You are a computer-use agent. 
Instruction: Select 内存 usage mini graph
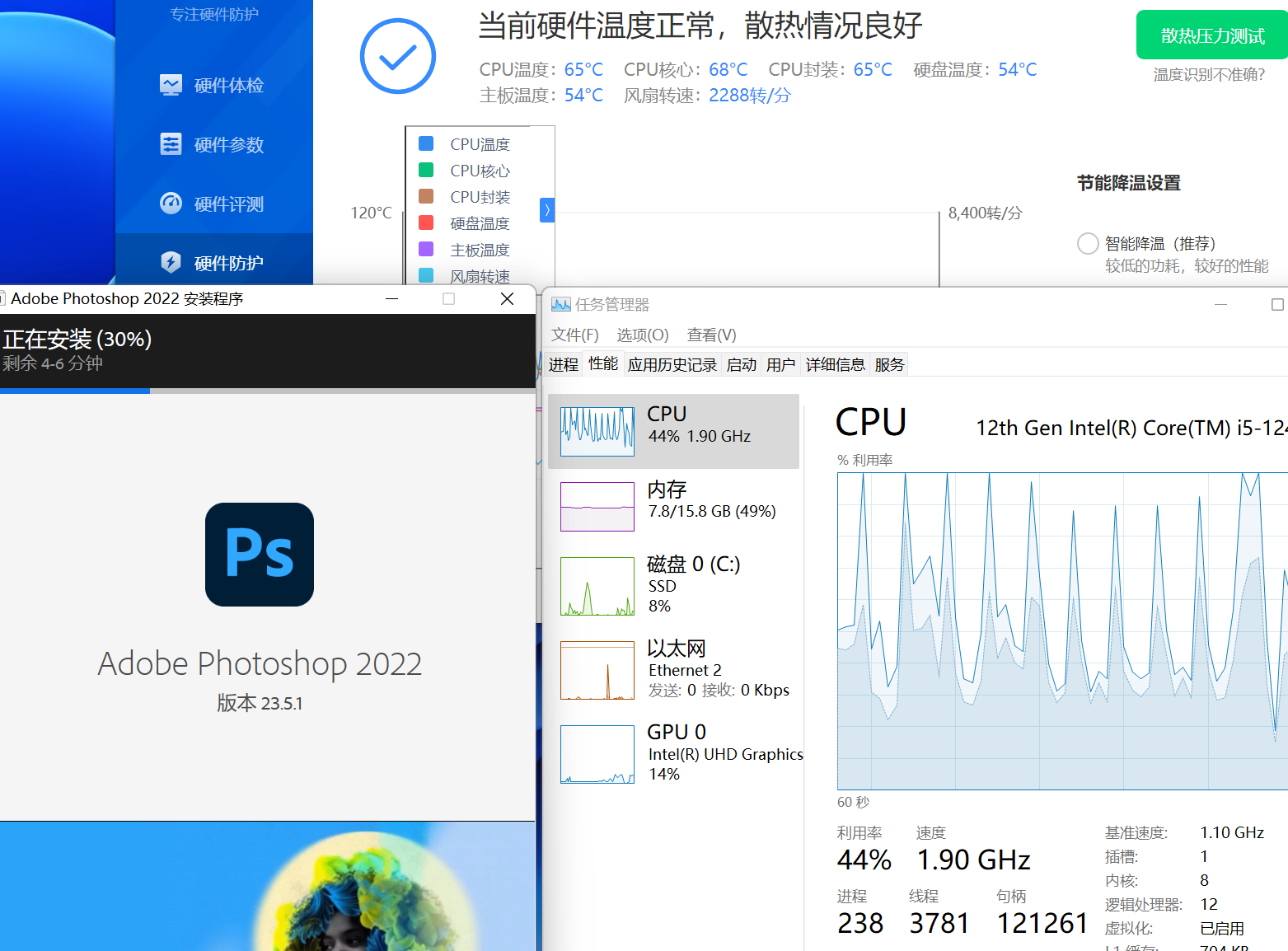(x=597, y=507)
